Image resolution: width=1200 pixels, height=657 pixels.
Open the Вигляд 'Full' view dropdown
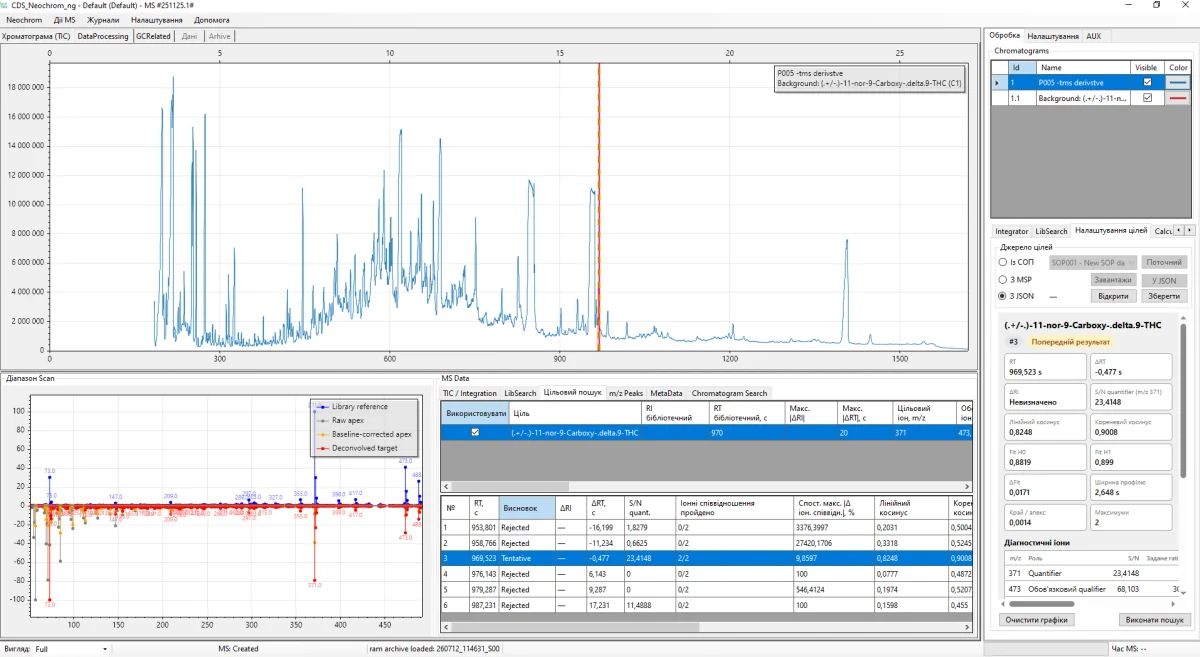pyautogui.click(x=70, y=649)
